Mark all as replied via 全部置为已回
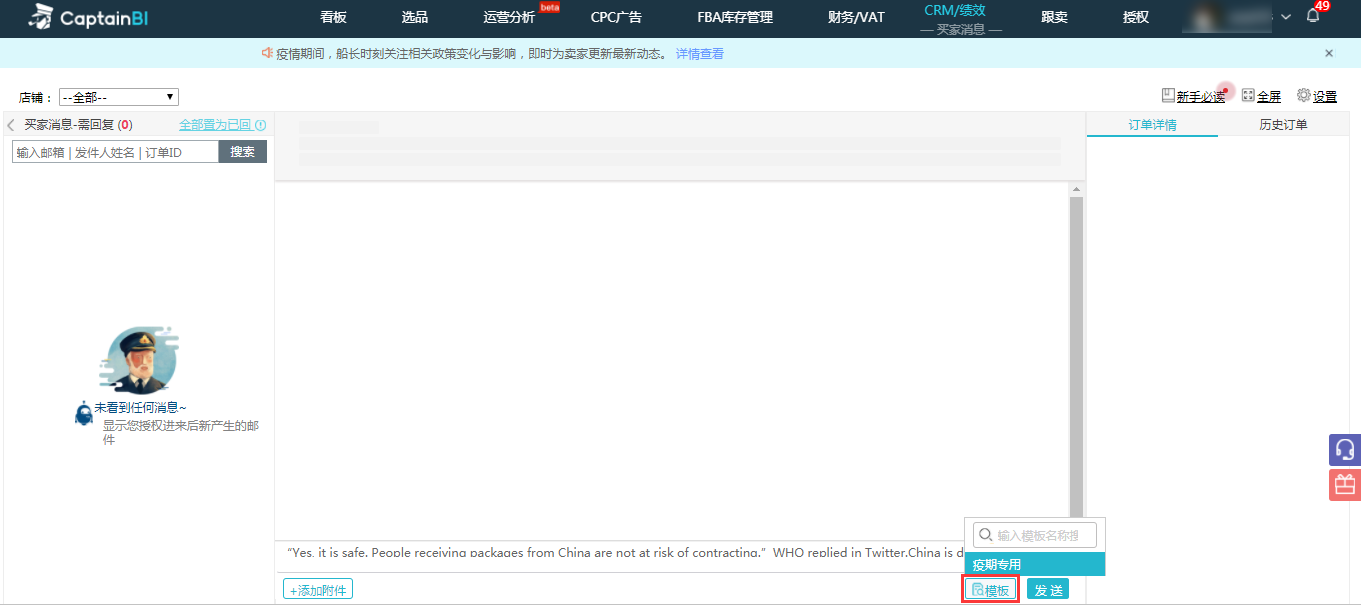Screen dimensions: 1361x605 tap(215, 125)
